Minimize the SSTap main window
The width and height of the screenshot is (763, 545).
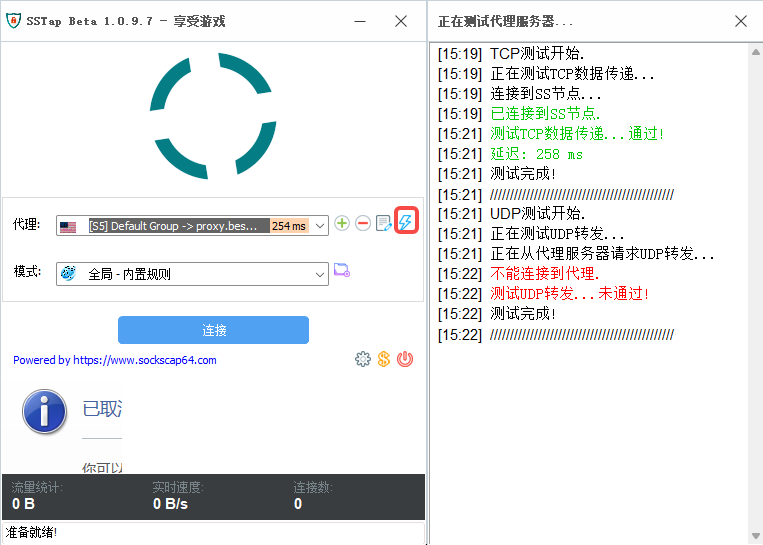(360, 21)
